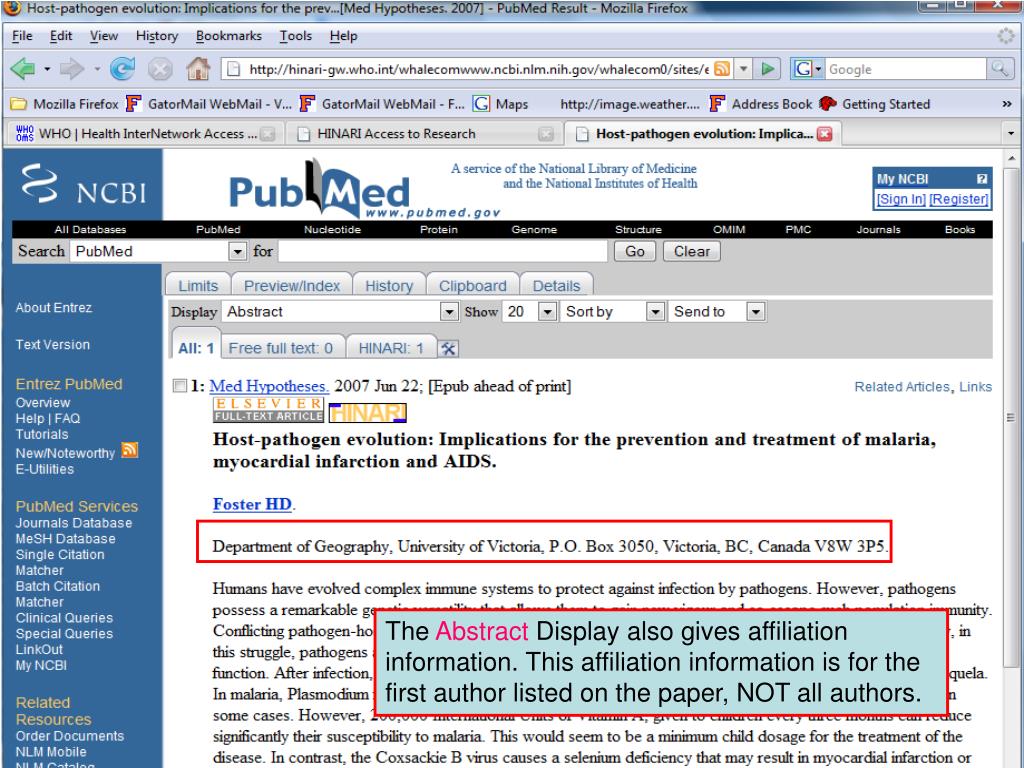Viewport: 1024px width, 768px height.
Task: Open the Mozilla Firefox bookmarks folder
Action: 65,104
